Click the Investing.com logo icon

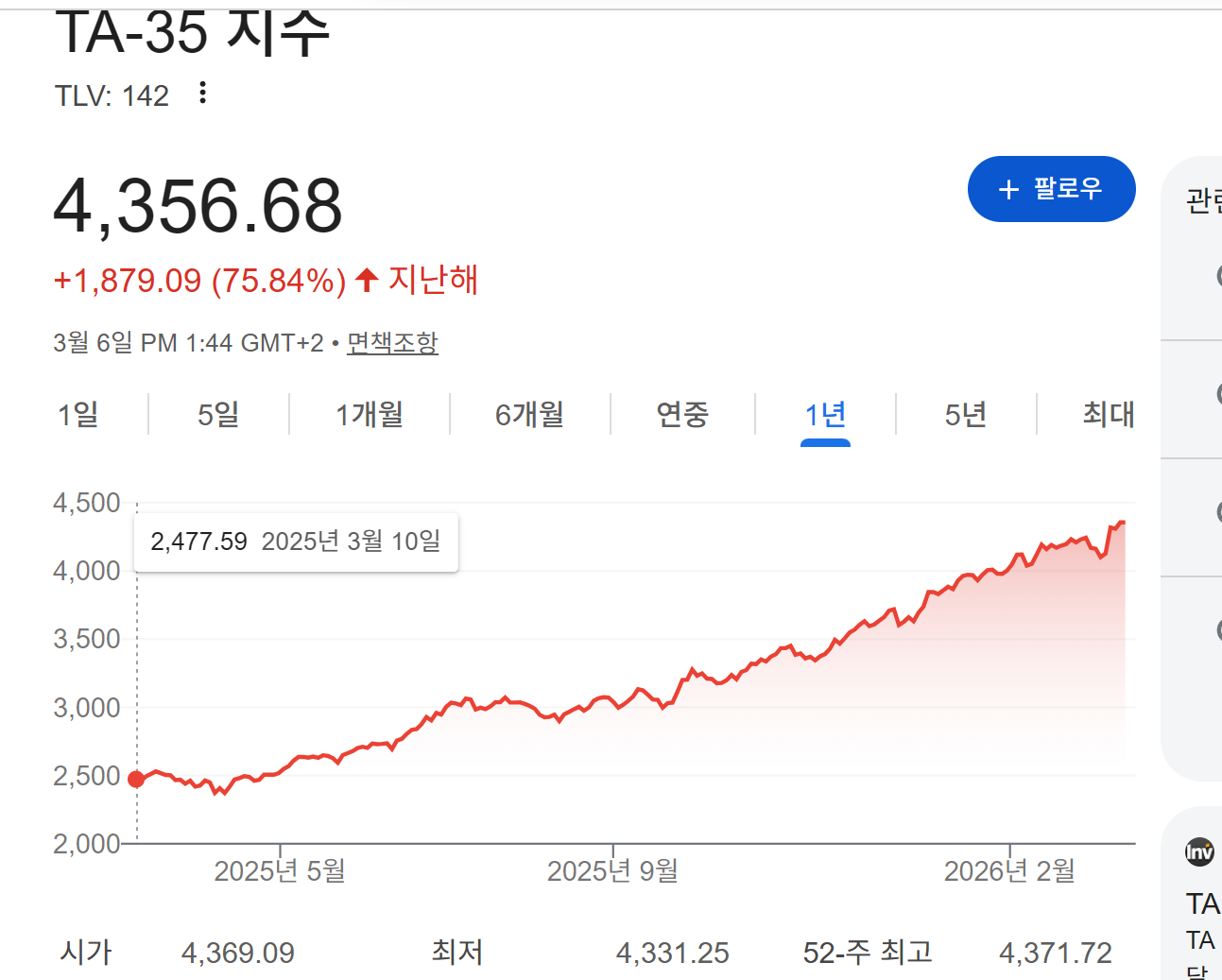coord(1199,852)
